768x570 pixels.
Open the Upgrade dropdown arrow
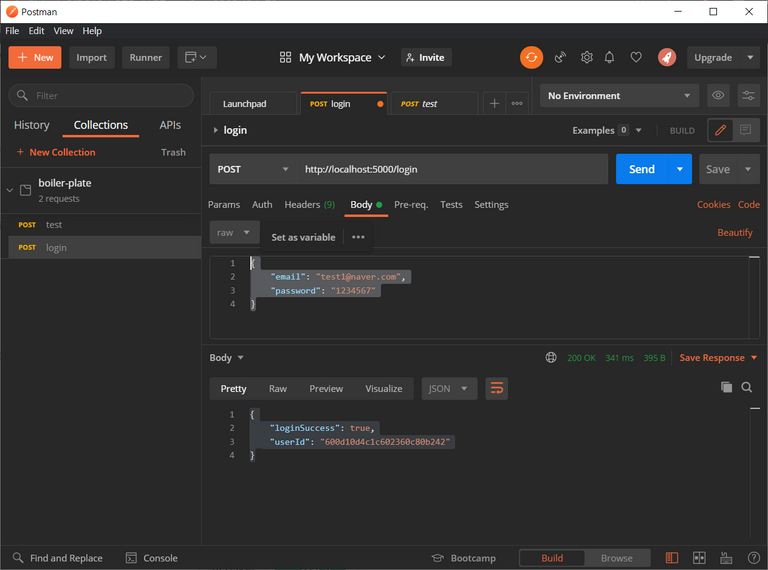[750, 57]
